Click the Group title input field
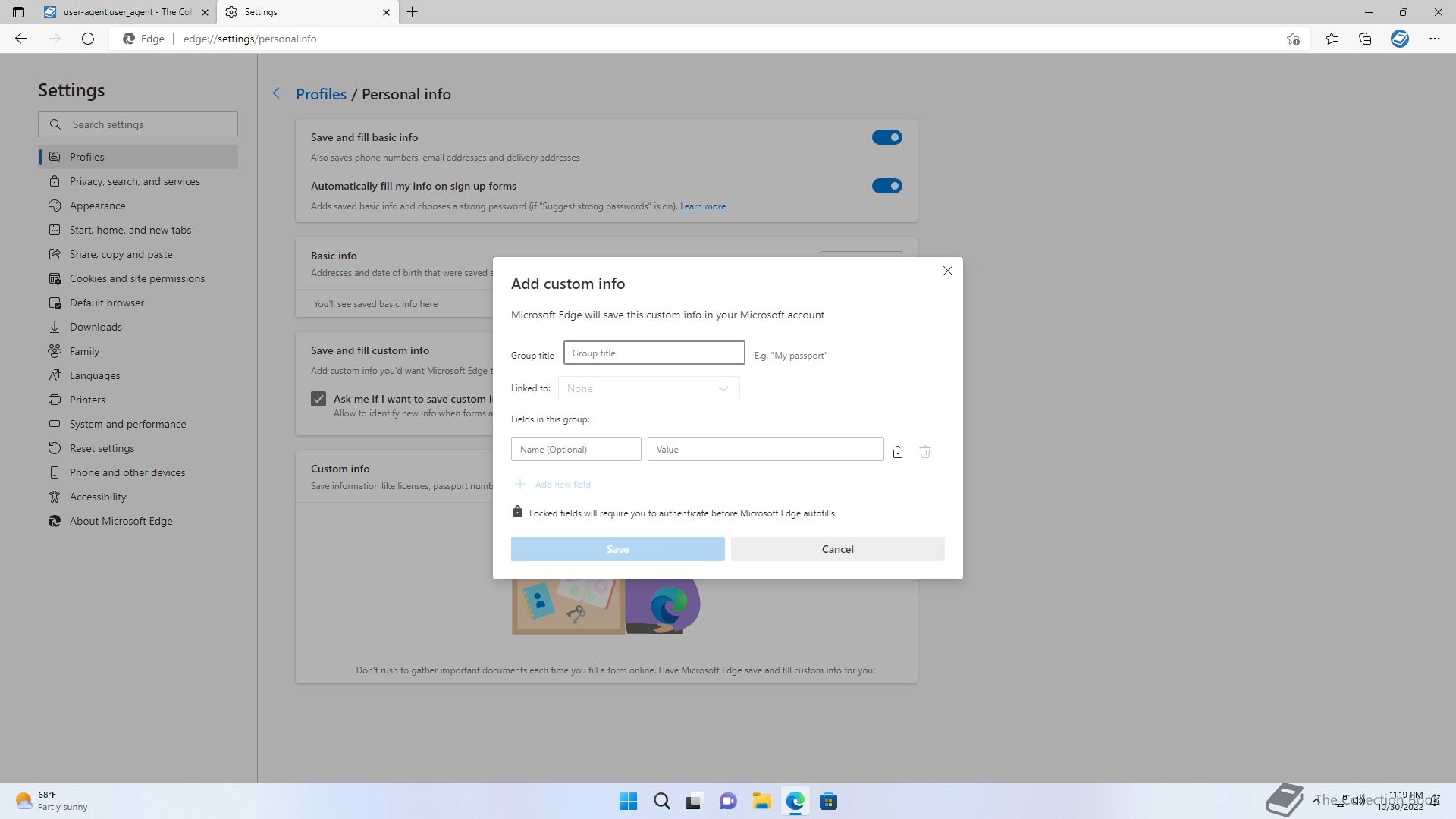Screen dimensions: 1456x819 tap(654, 353)
